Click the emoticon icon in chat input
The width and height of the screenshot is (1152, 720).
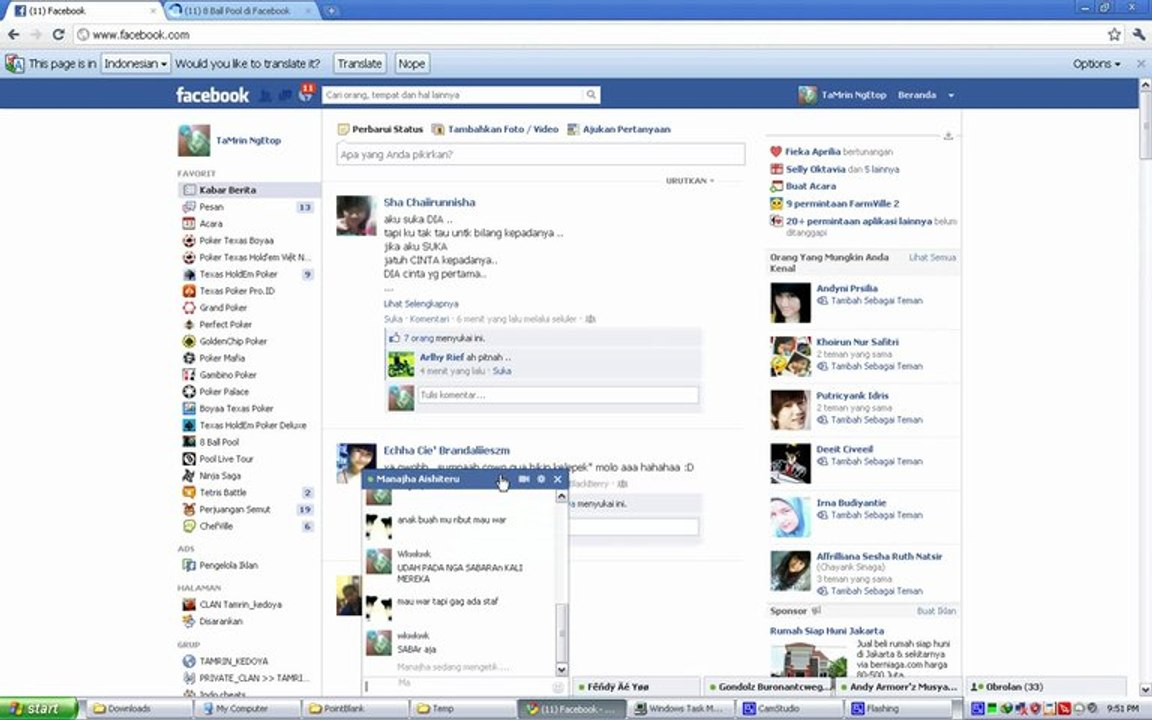[558, 687]
